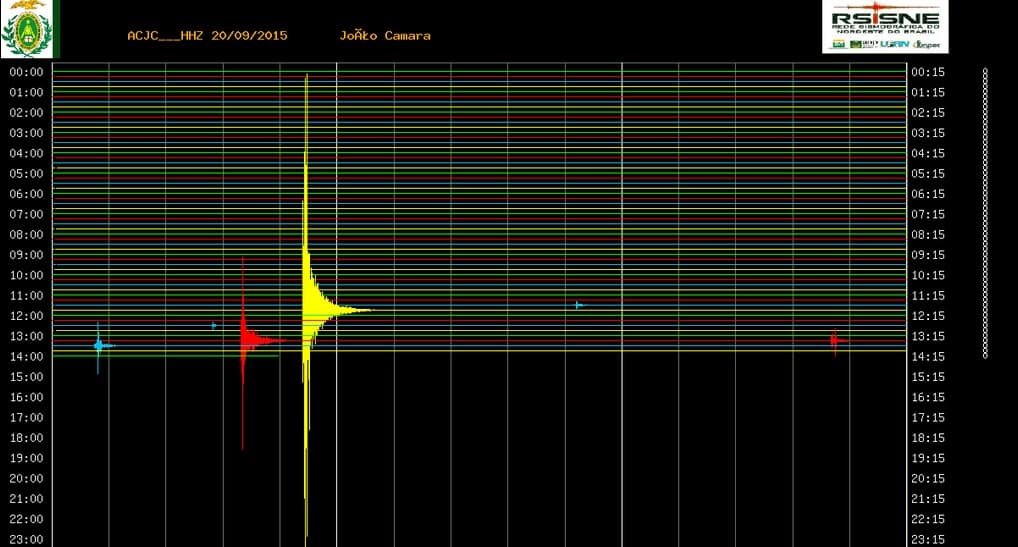Click the 04:00 time label
Screen dimensions: 1018x547
point(27,153)
